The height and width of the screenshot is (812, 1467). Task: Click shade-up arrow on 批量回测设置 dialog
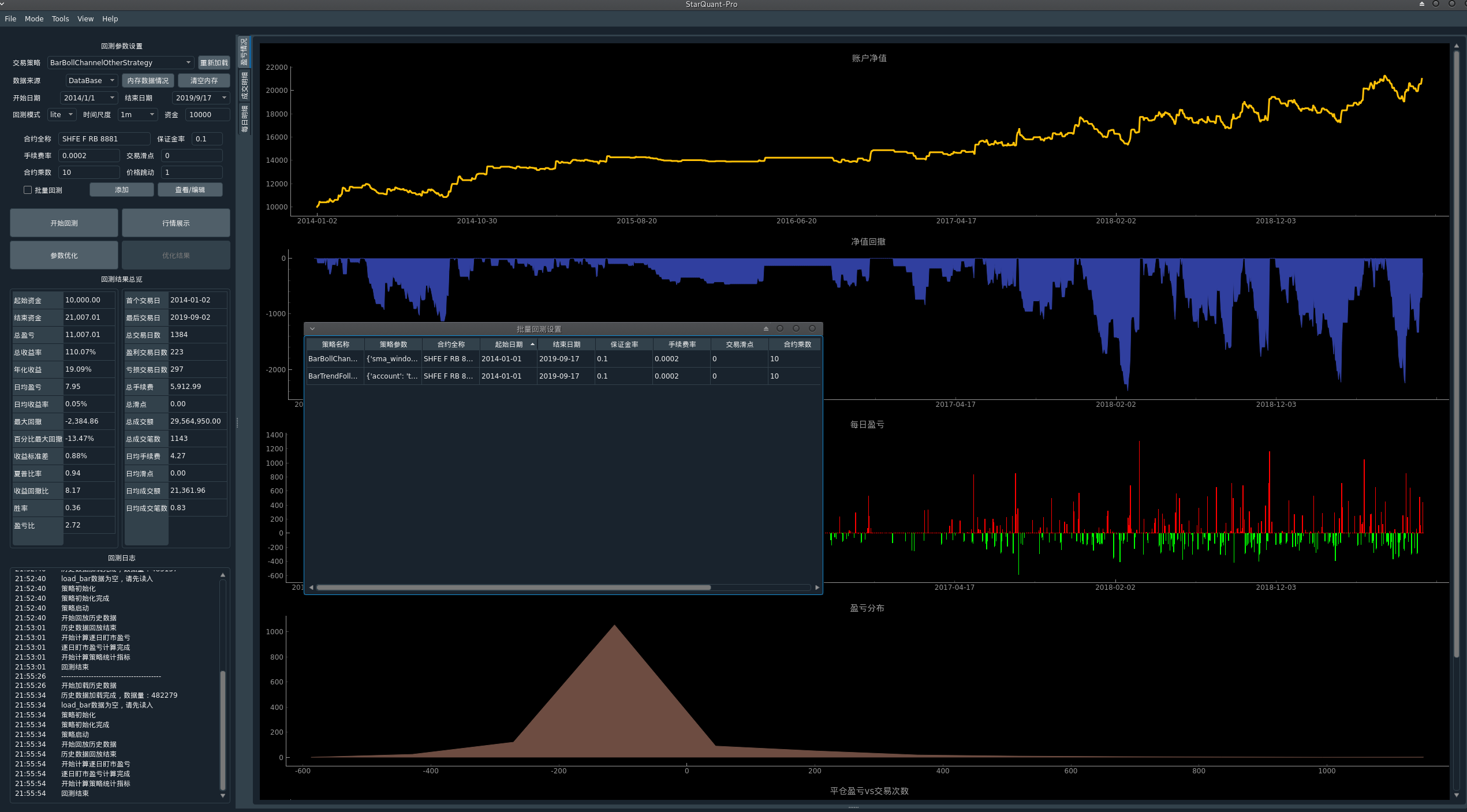coord(766,329)
